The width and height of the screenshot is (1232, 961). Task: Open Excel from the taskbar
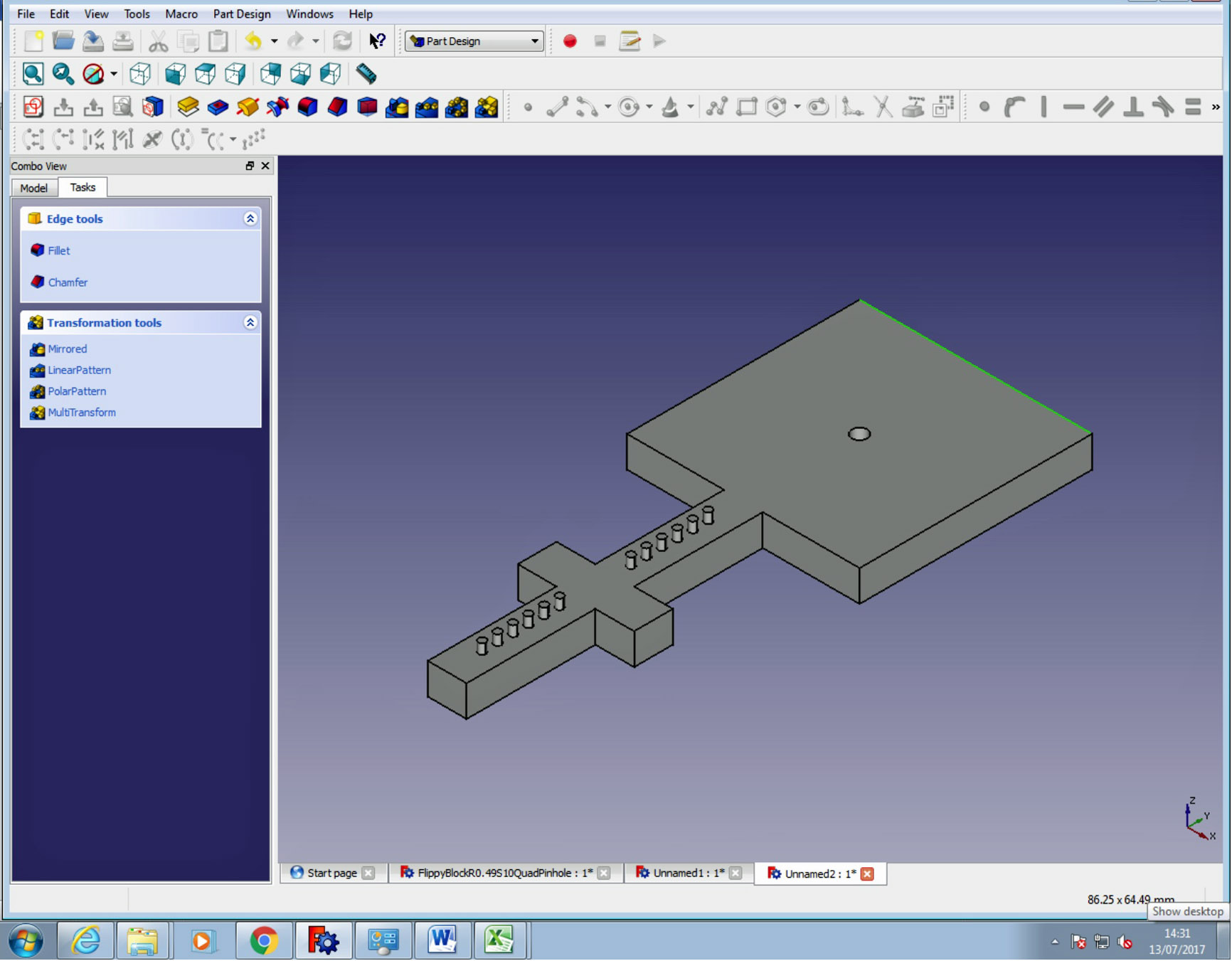[499, 941]
